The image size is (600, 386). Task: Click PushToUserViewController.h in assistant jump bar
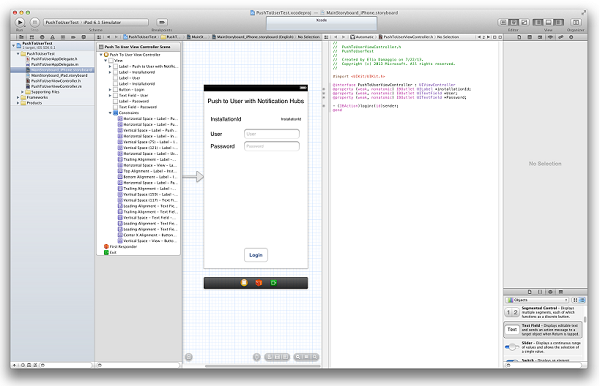click(x=406, y=37)
